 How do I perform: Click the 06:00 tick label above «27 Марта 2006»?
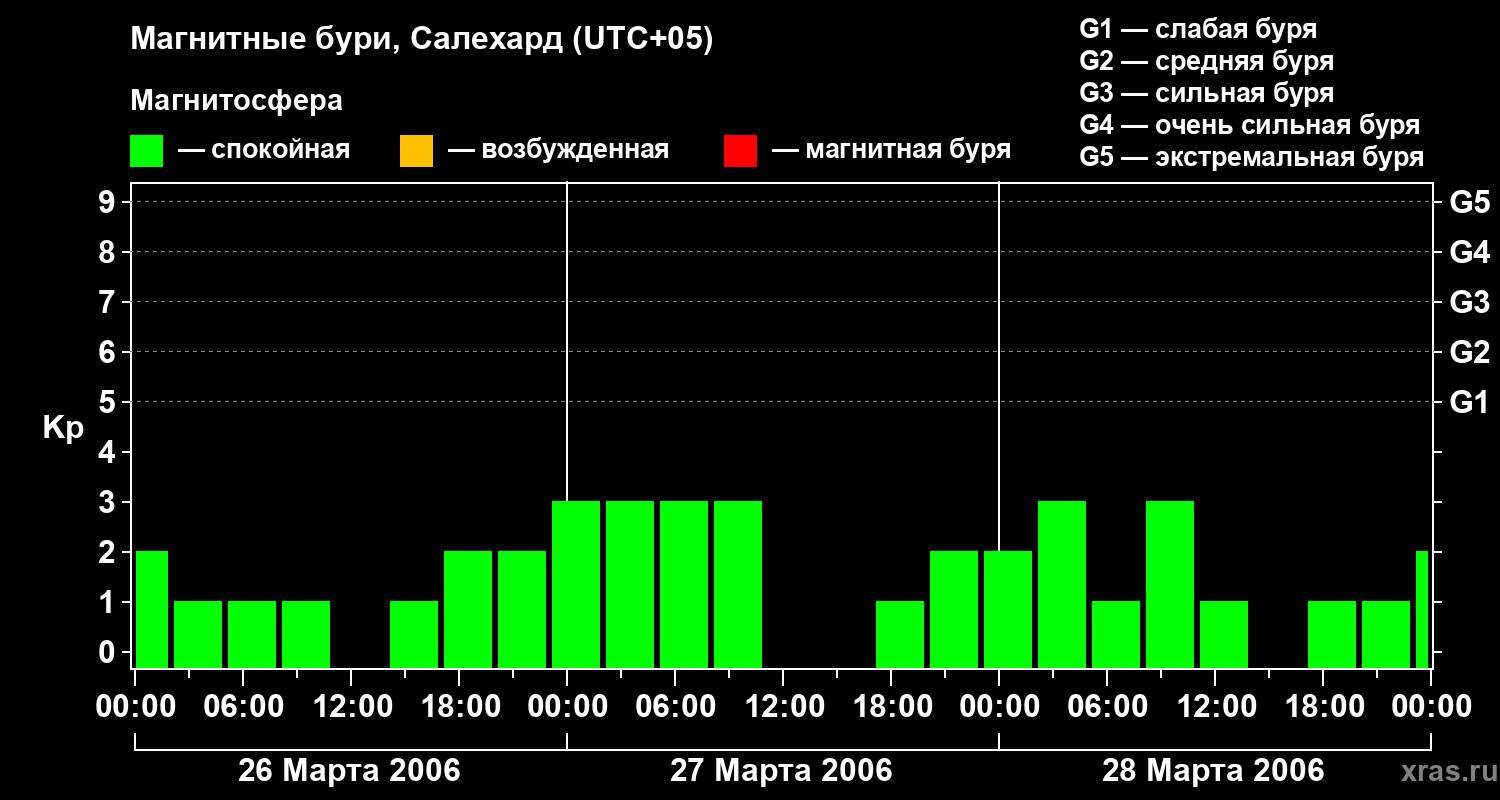(675, 707)
